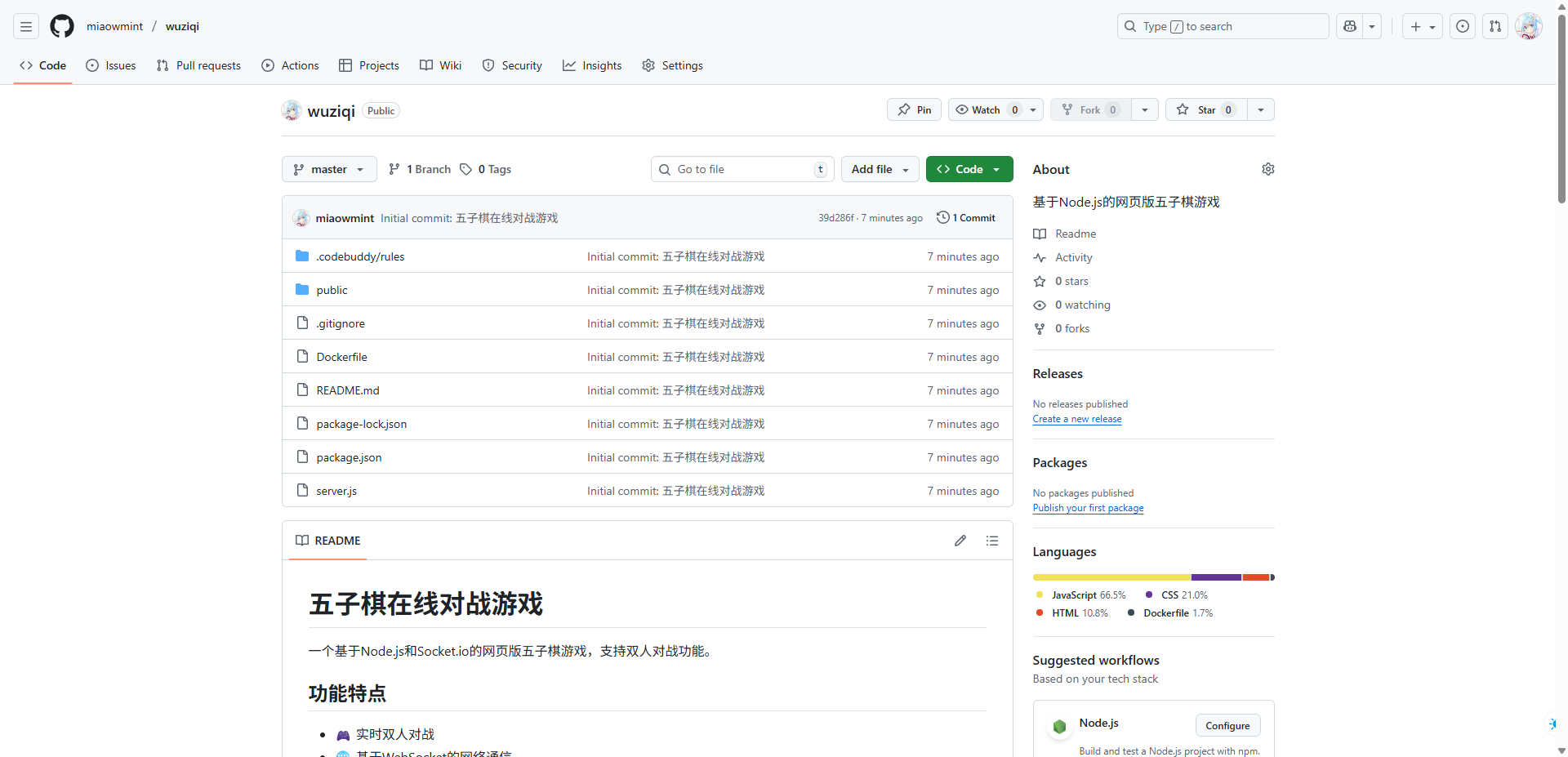1568x757 pixels.
Task: Click the Copilot icon in header
Action: (1350, 26)
